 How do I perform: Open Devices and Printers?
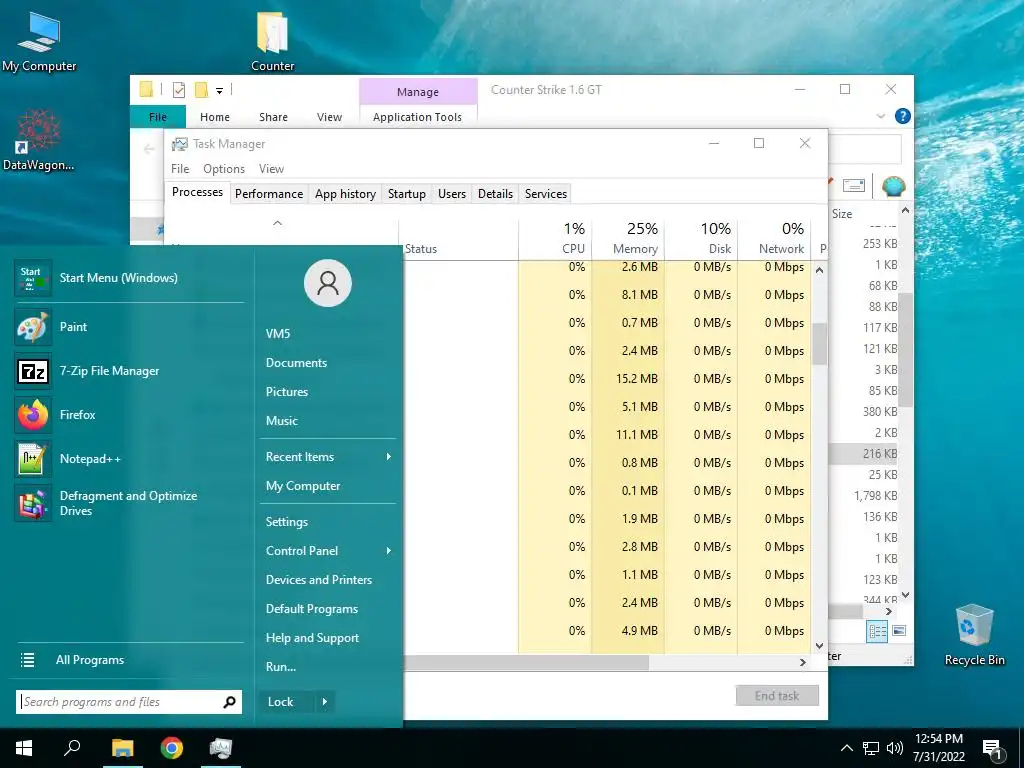pyautogui.click(x=319, y=580)
